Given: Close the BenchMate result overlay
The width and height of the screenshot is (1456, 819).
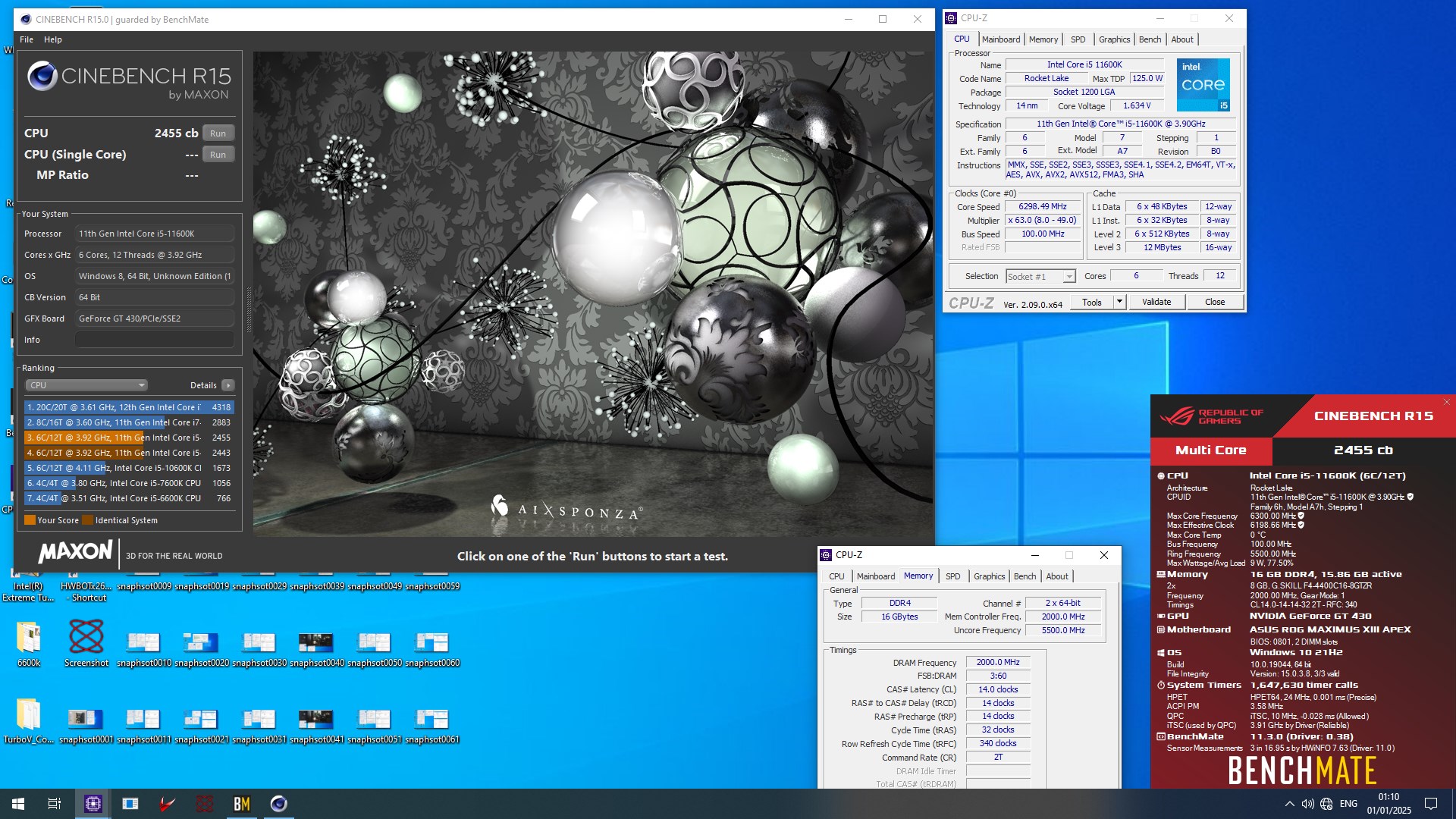Looking at the screenshot, I should tap(1446, 402).
